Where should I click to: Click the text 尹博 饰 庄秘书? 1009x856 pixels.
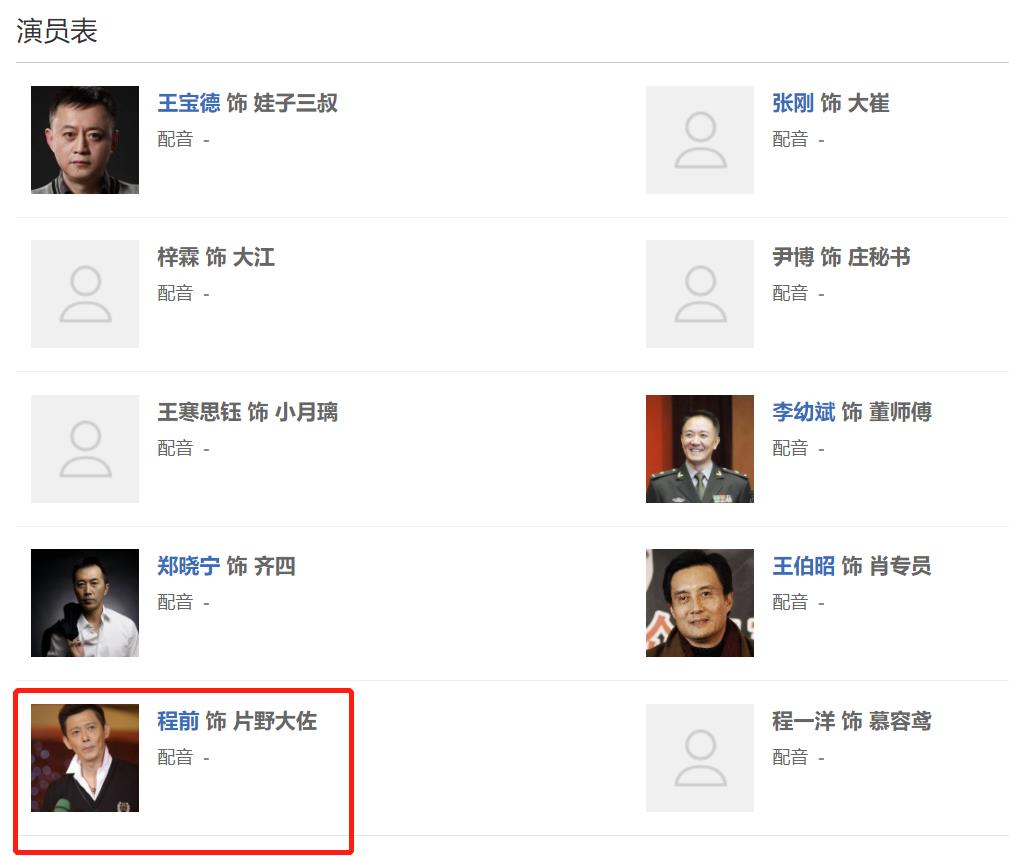841,258
